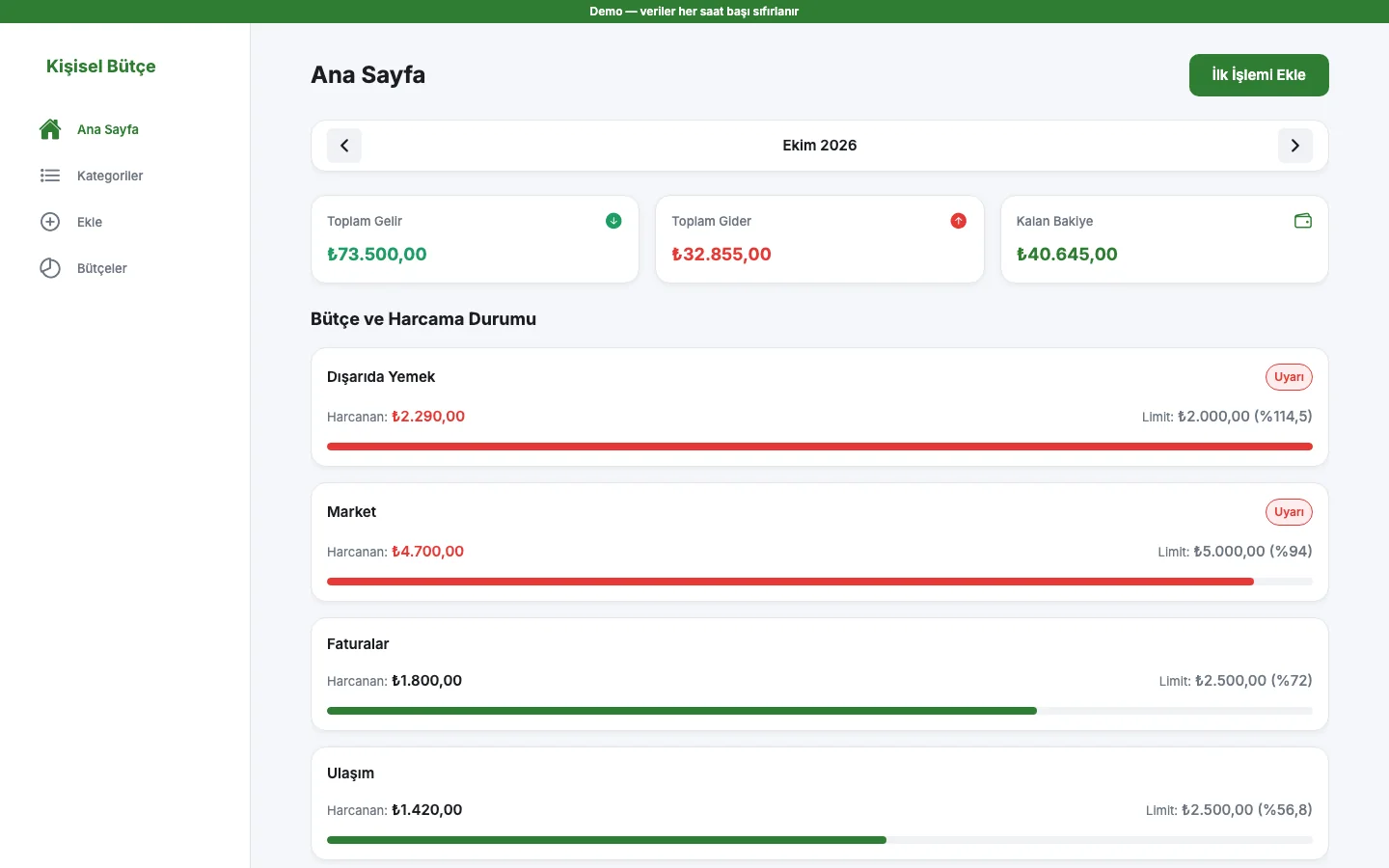Click the ₺1.800,00 spent amount
The height and width of the screenshot is (868, 1389).
[426, 681]
